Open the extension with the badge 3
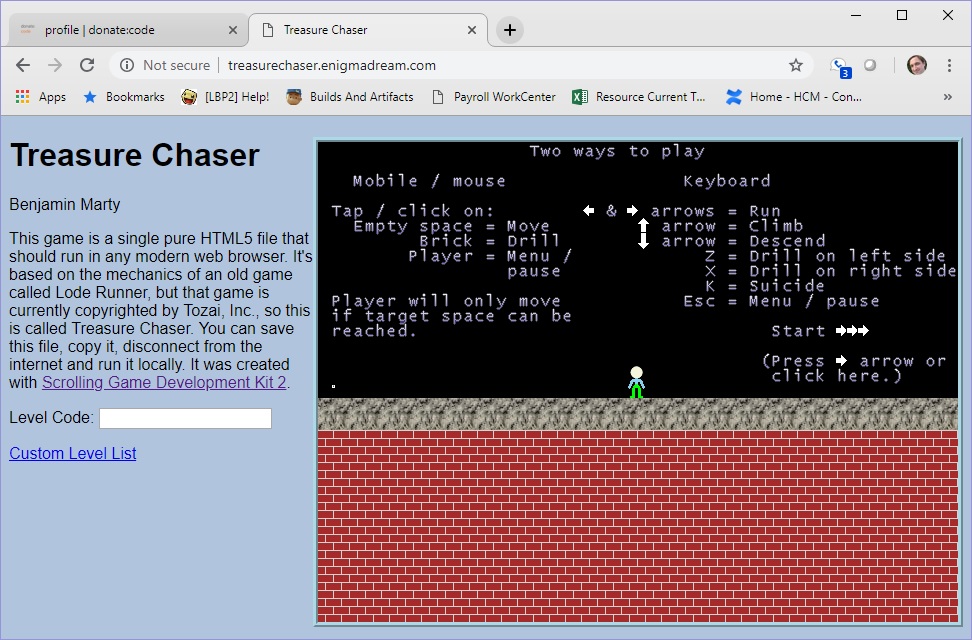The image size is (972, 640). click(839, 66)
